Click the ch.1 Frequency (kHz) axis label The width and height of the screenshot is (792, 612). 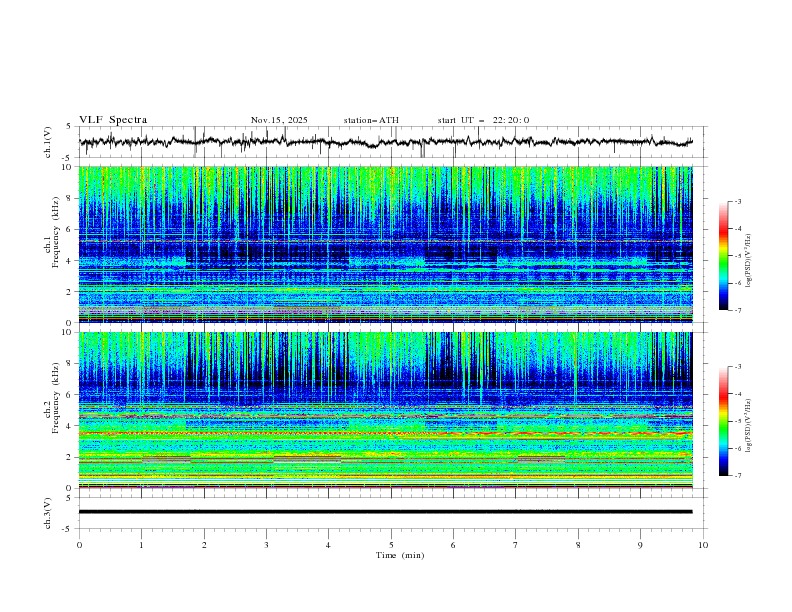[52, 231]
